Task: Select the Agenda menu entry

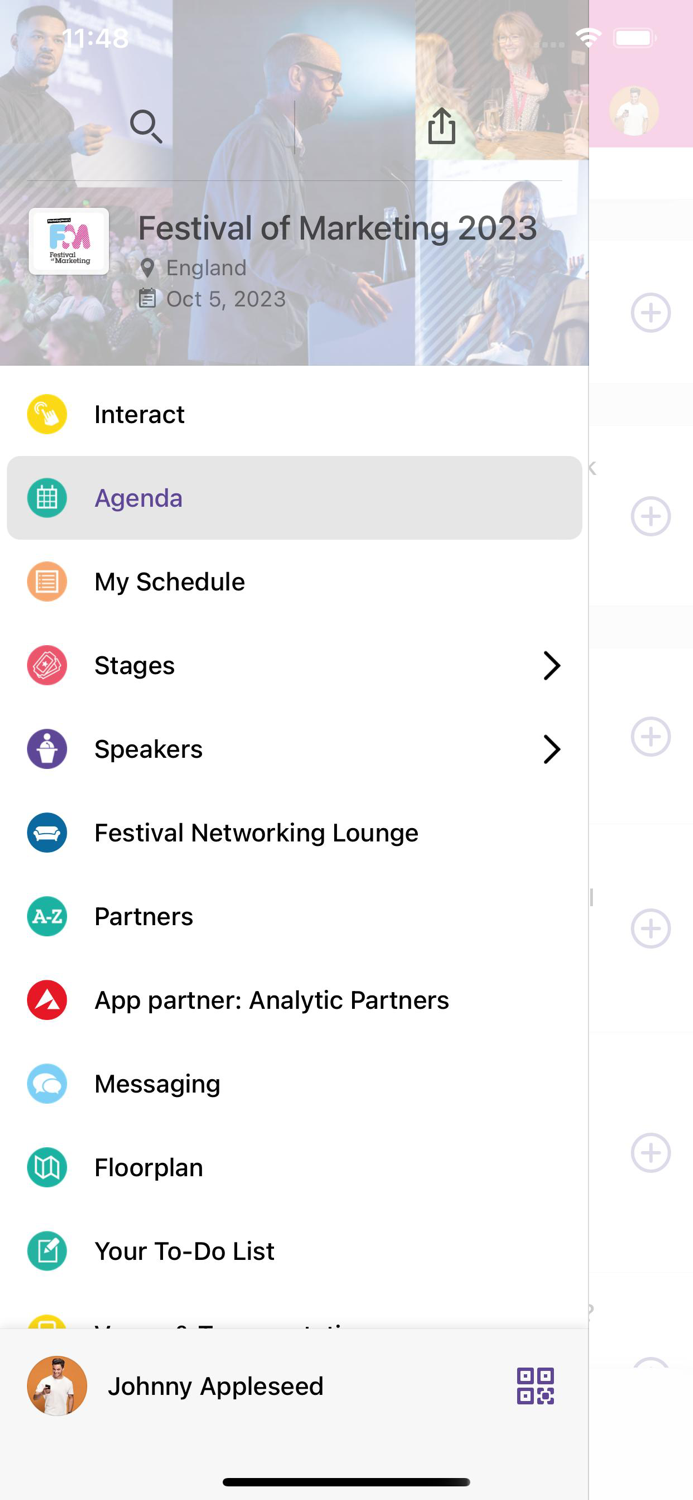Action: click(138, 497)
